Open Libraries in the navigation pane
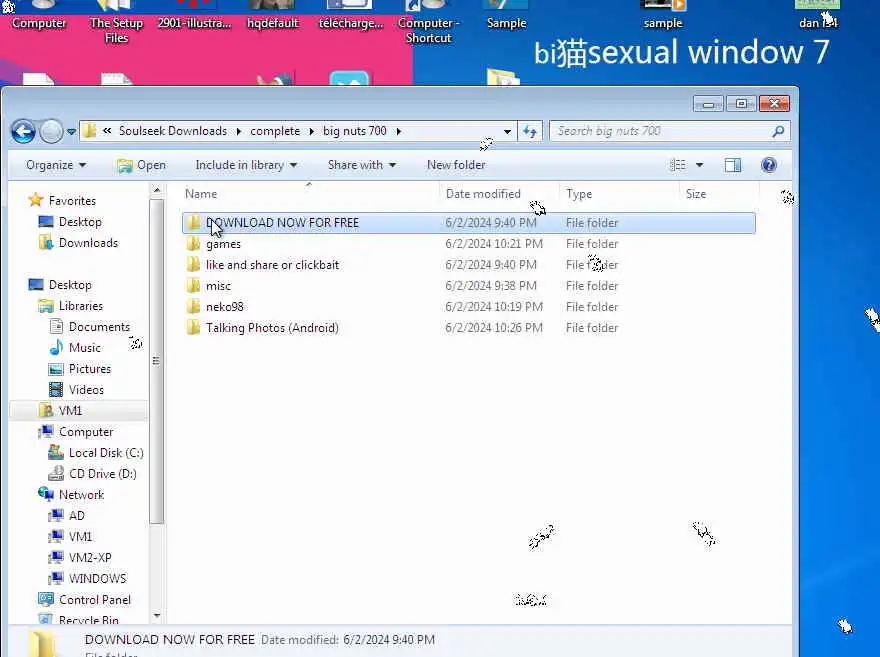The width and height of the screenshot is (880, 657). pos(81,306)
